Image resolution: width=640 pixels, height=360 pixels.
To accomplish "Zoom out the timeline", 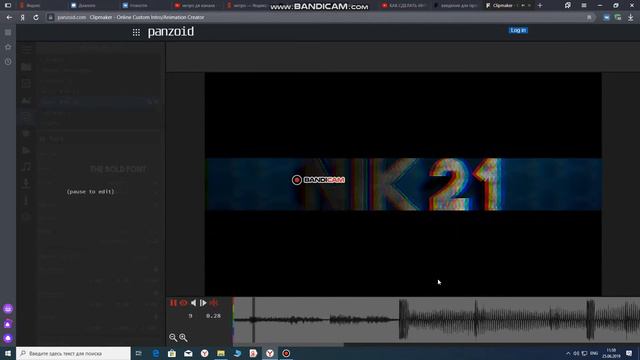I will [173, 337].
